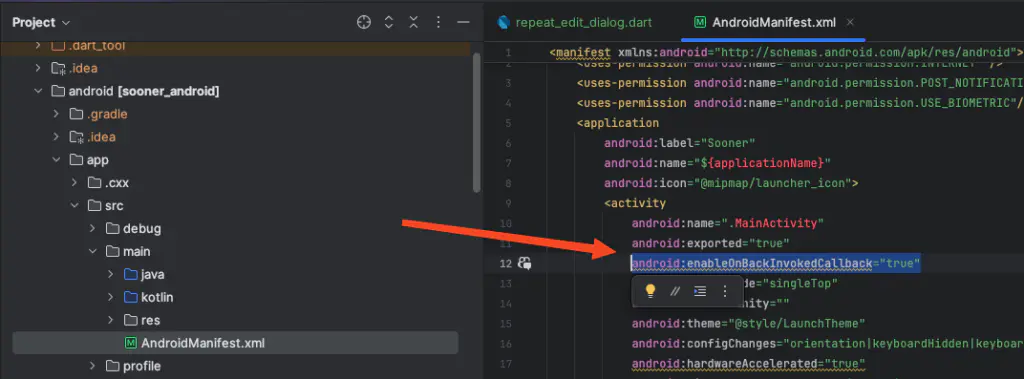This screenshot has height=379, width=1024.
Task: Click the yellow lightbulb quick-fix icon
Action: pos(650,291)
